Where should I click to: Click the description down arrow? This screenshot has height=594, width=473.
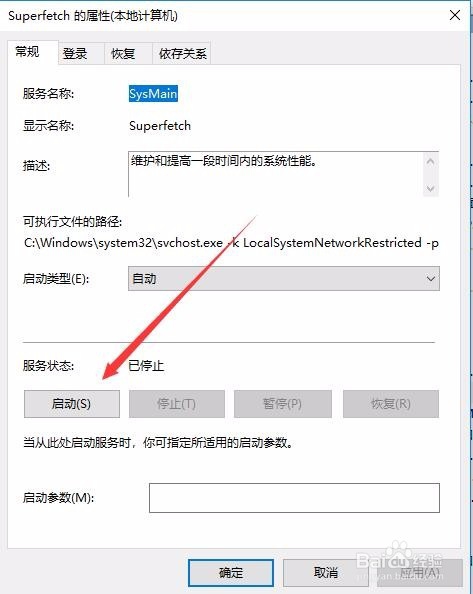[x=430, y=188]
